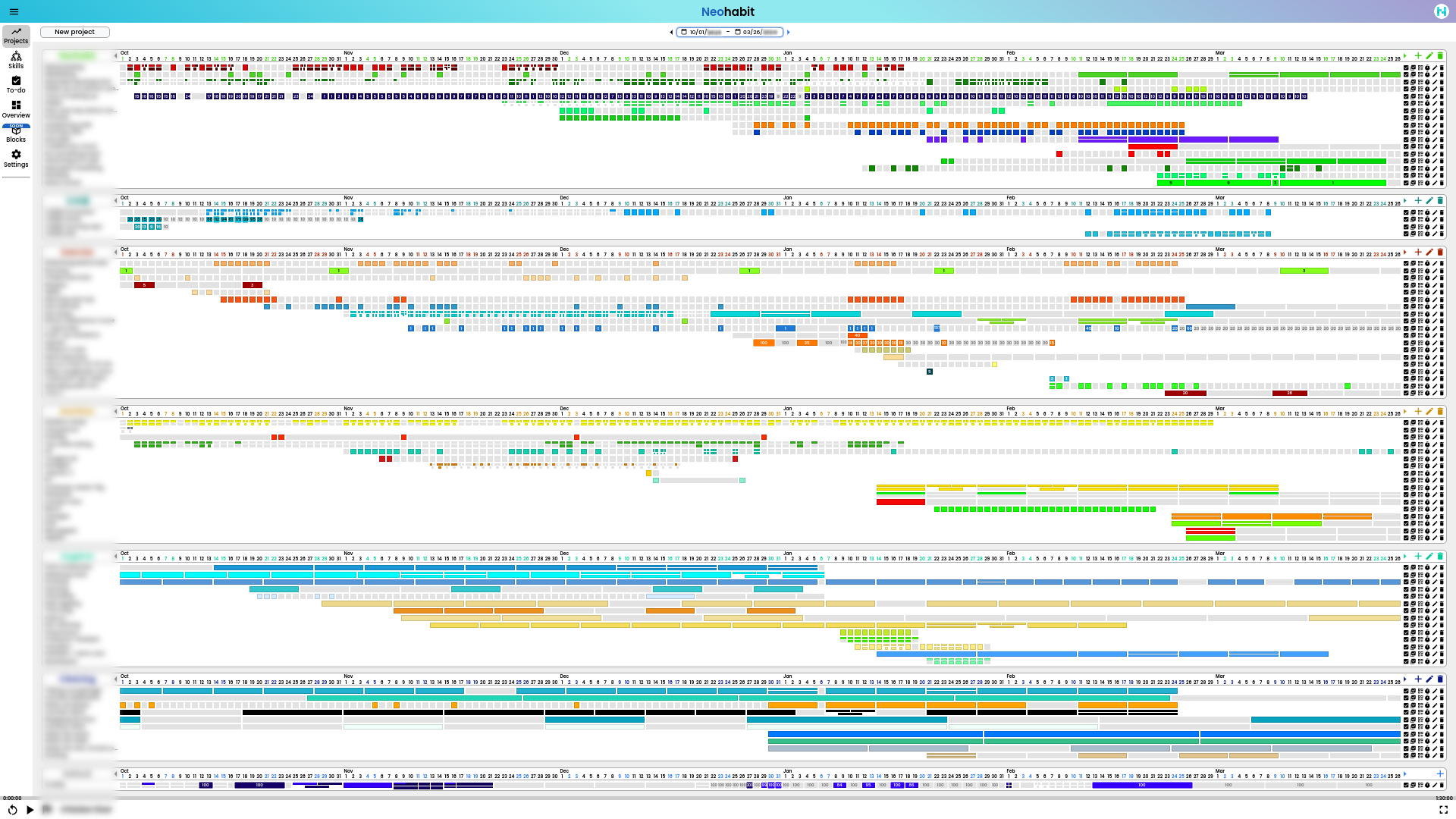Replay the video from the bottom bar
Screen dimensions: 1456x819
12,810
